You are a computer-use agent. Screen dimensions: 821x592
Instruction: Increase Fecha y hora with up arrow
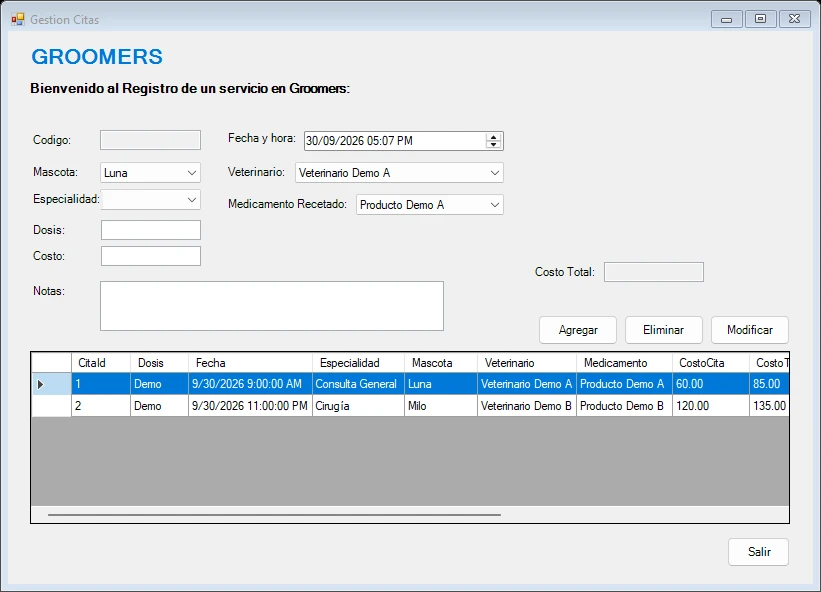pos(493,137)
